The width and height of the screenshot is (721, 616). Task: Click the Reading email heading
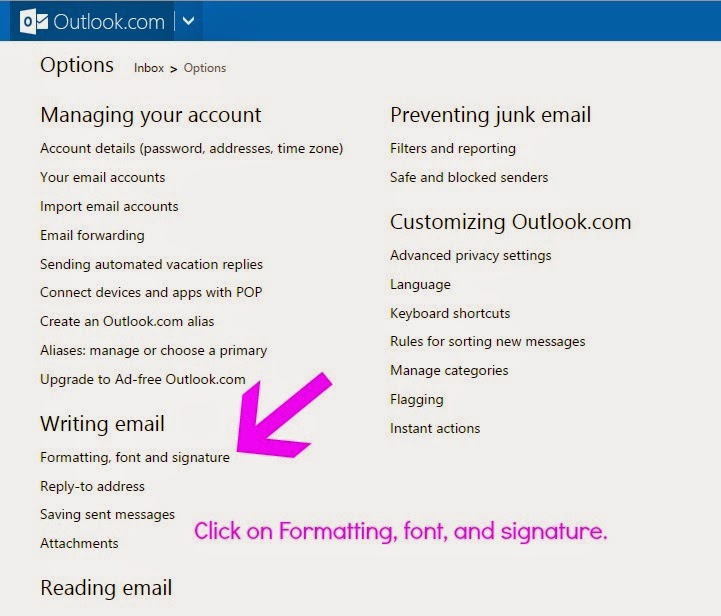106,588
